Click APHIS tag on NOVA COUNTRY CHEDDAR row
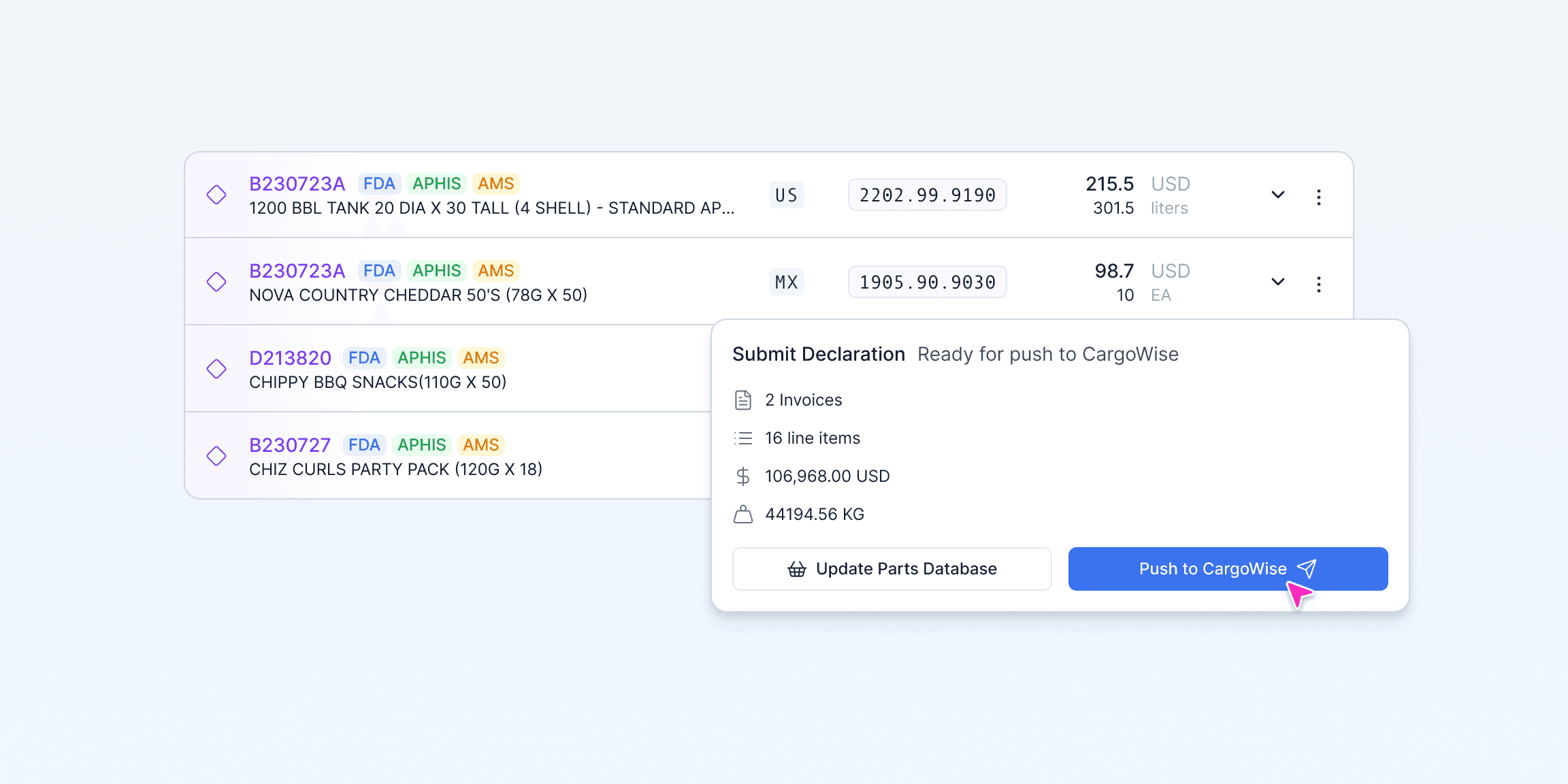The height and width of the screenshot is (784, 1568). click(x=437, y=271)
